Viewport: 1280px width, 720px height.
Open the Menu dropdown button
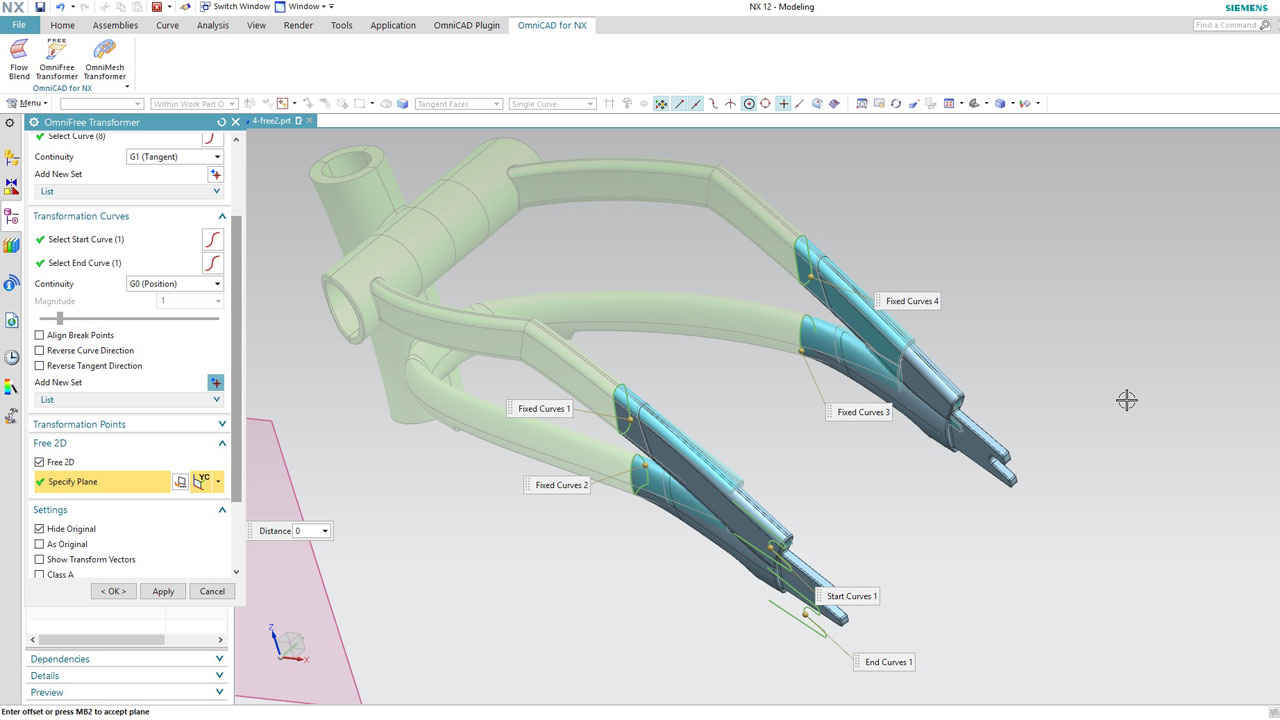coord(26,103)
